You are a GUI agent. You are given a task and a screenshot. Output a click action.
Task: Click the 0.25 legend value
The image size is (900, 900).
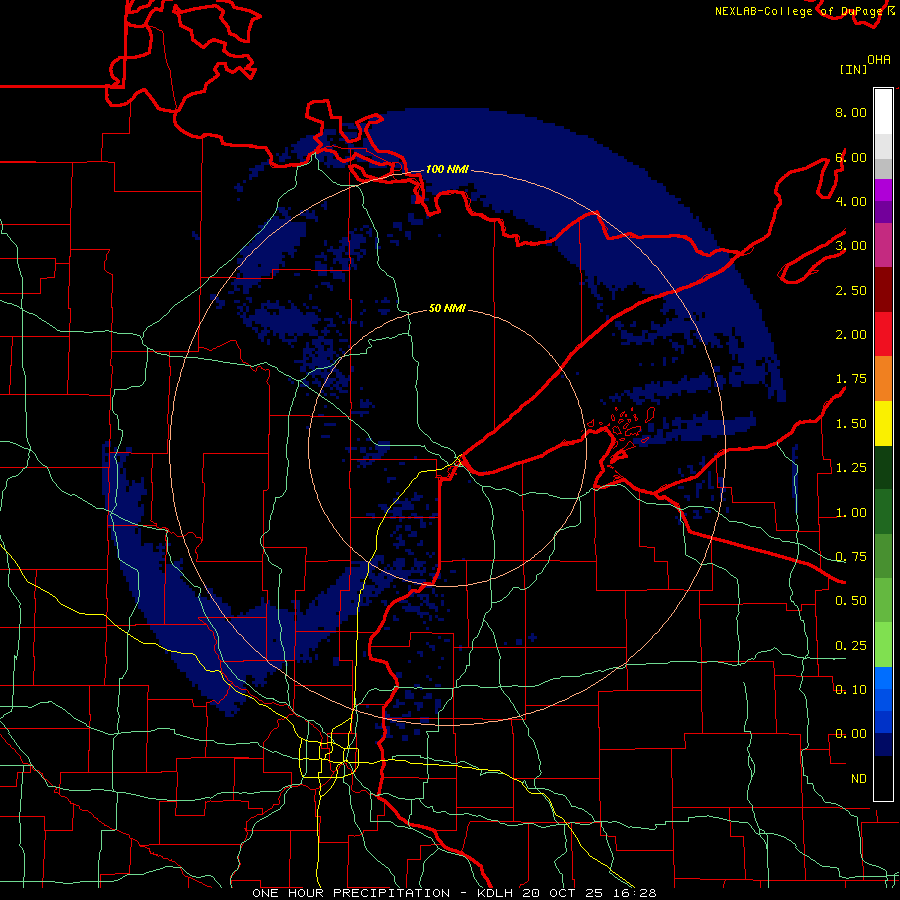pos(851,646)
